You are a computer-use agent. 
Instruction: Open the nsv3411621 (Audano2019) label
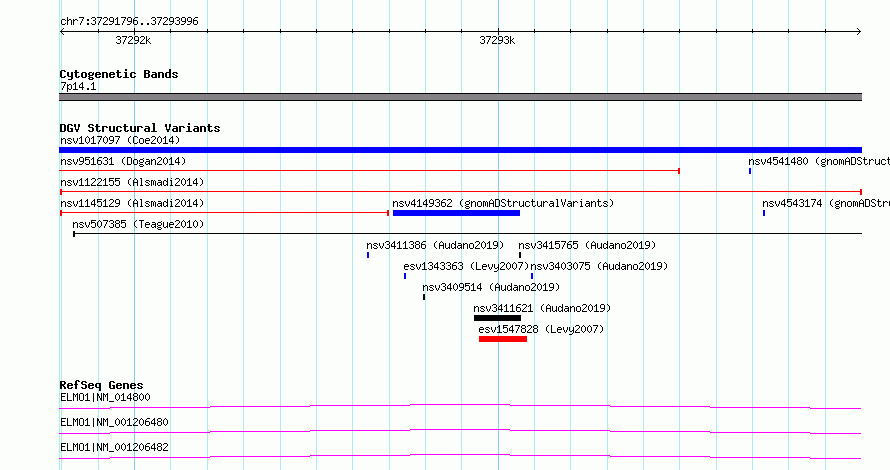(x=542, y=308)
